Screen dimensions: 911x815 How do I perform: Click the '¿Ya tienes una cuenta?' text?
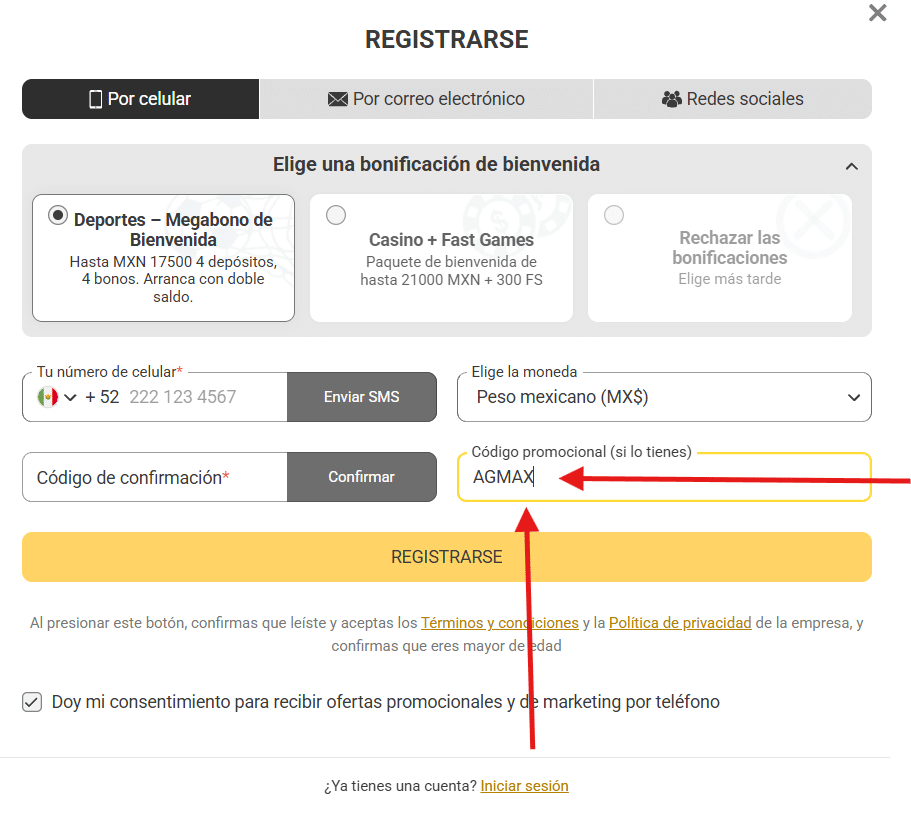coord(400,786)
